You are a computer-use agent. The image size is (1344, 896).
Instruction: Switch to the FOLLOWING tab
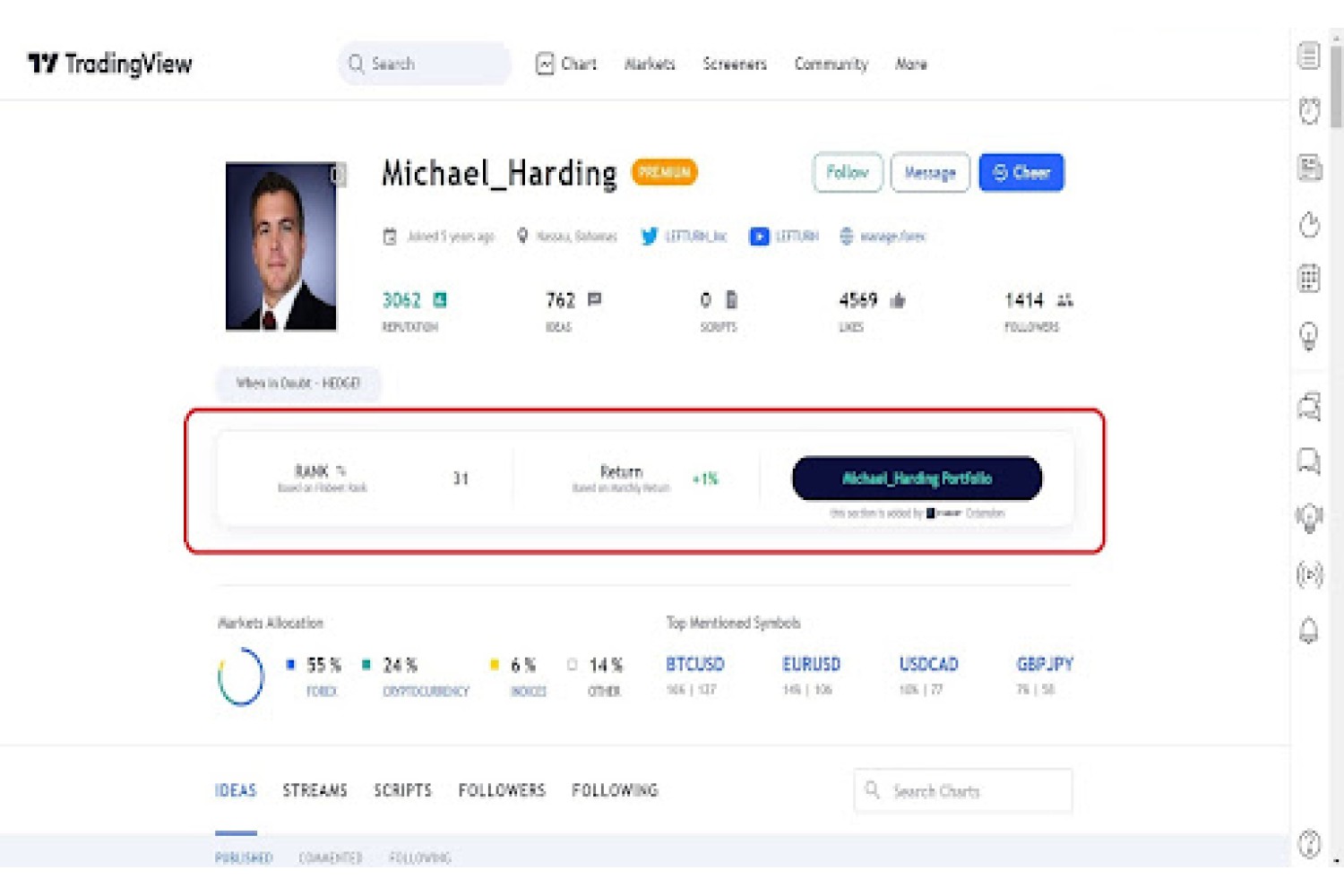click(x=615, y=790)
